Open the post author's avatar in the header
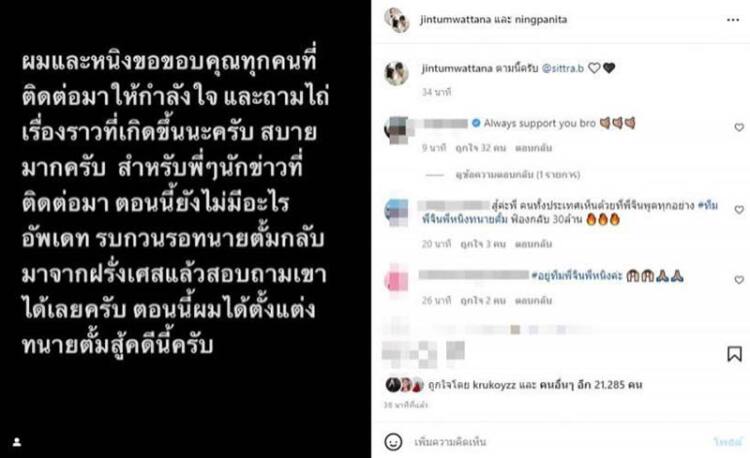750x458 pixels. (x=397, y=20)
